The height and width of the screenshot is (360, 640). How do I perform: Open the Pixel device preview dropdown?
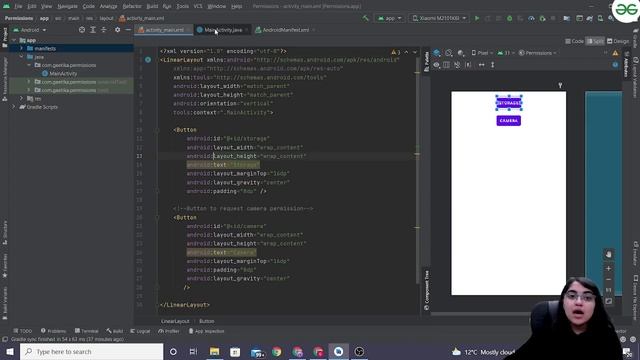482,53
